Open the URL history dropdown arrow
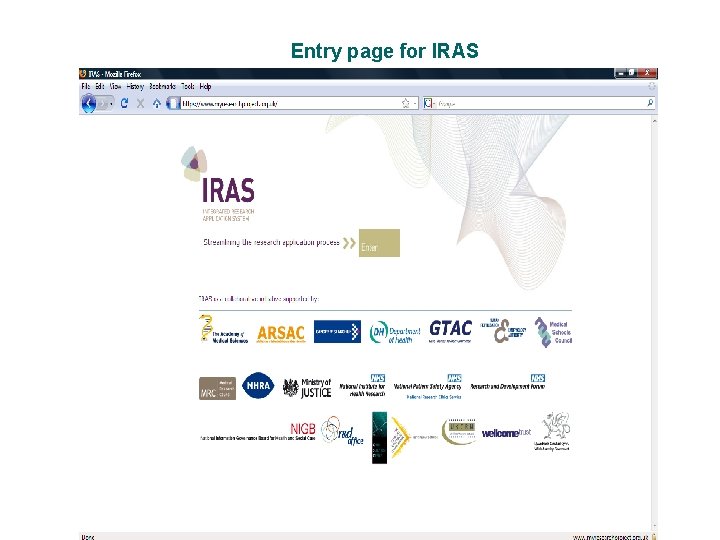This screenshot has height=540, width=720. pos(415,104)
